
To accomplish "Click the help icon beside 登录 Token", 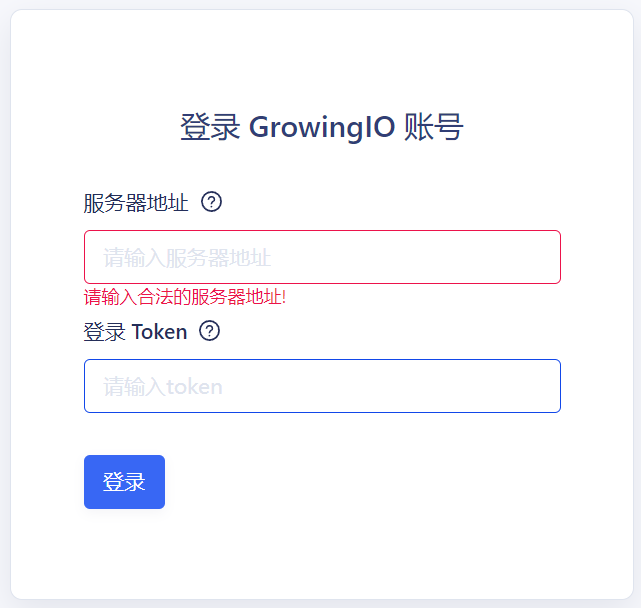I will pyautogui.click(x=209, y=331).
